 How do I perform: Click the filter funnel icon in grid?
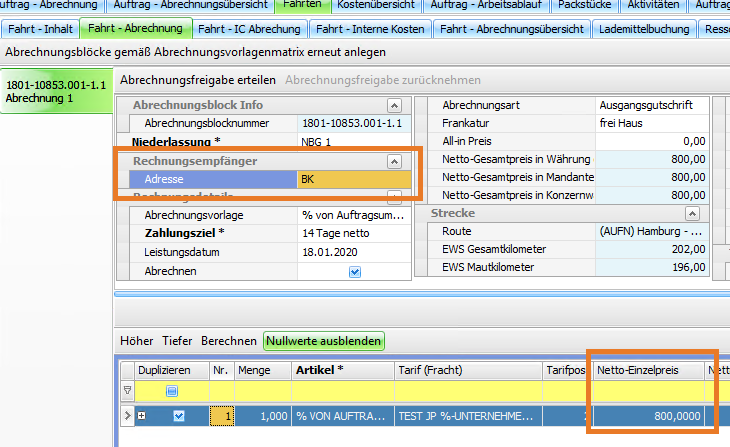(x=126, y=391)
